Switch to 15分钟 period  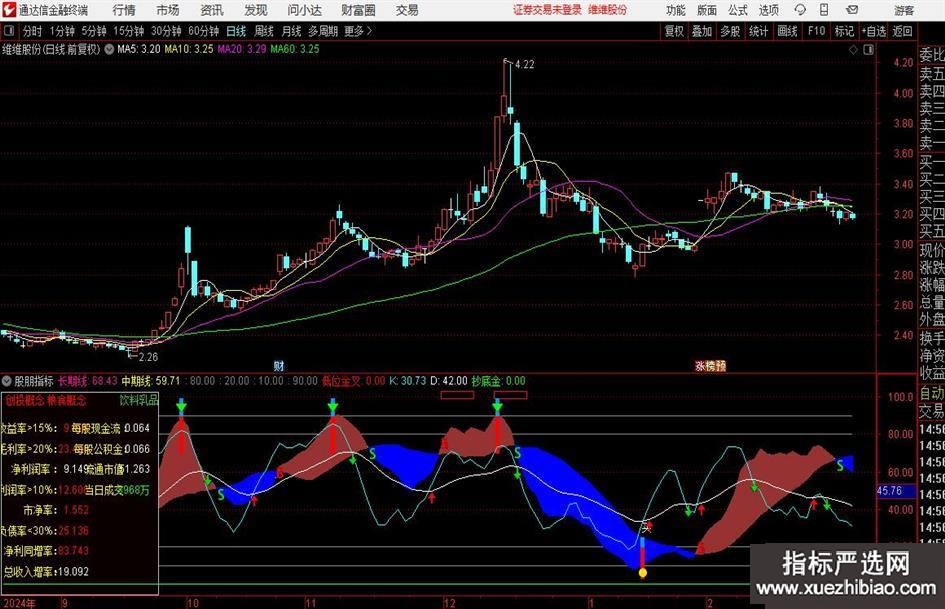[x=129, y=31]
